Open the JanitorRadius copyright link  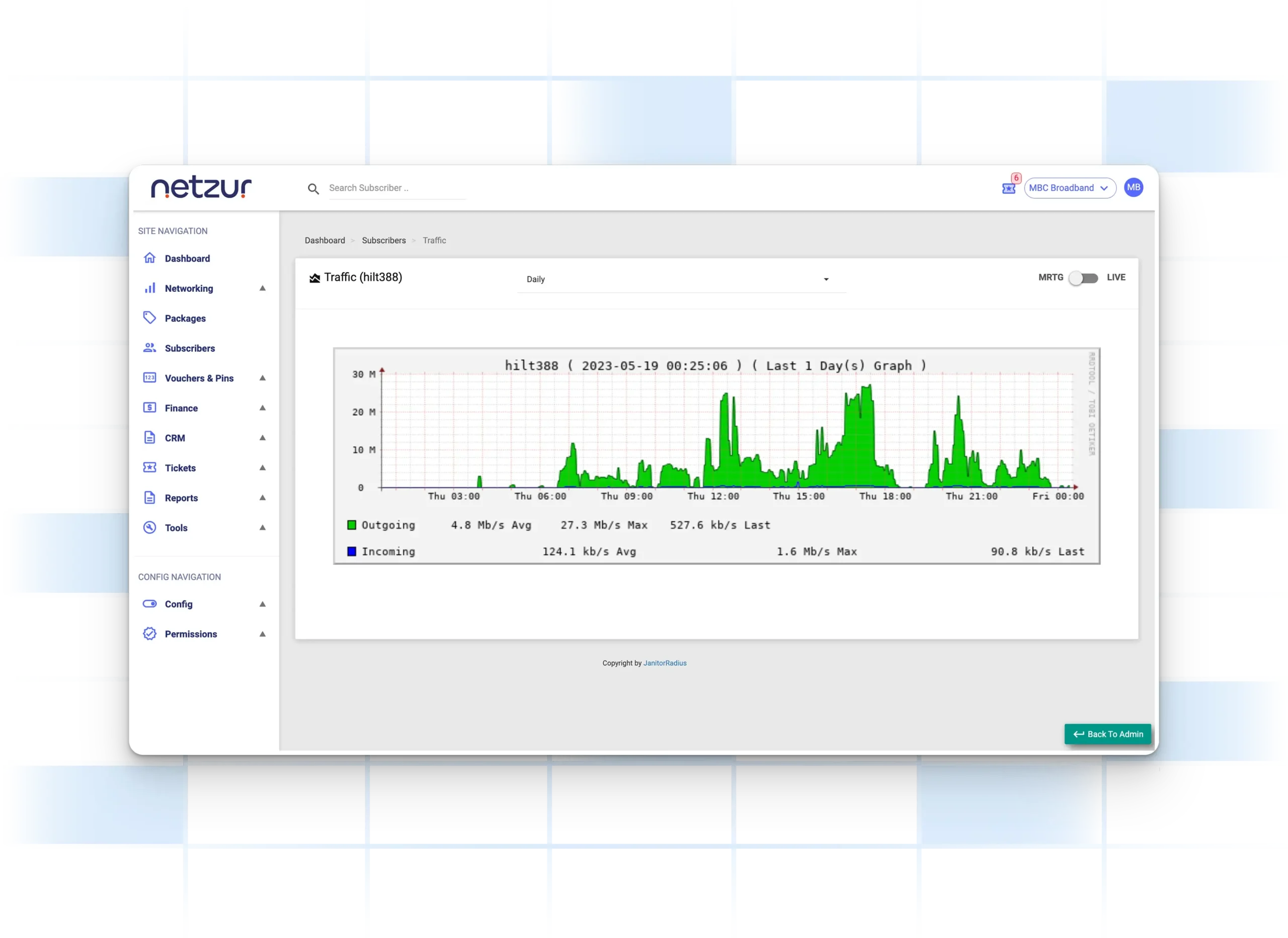pos(665,663)
